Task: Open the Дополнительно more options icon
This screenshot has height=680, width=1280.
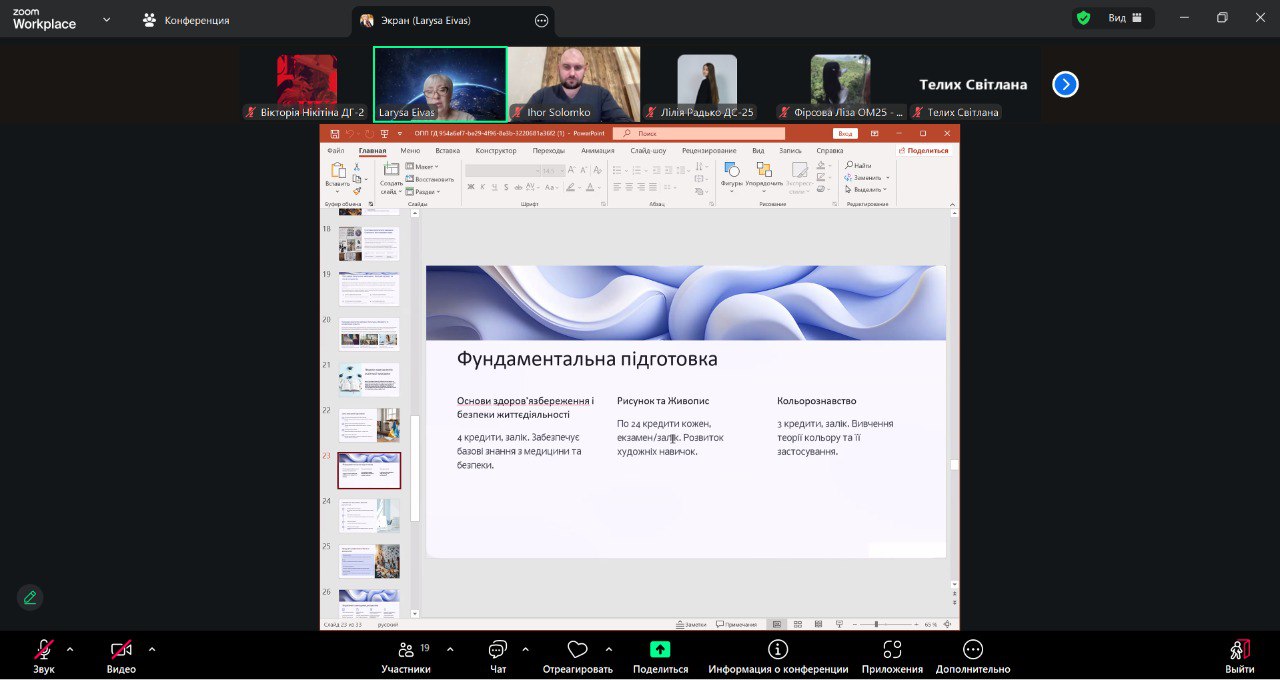Action: pyautogui.click(x=973, y=650)
